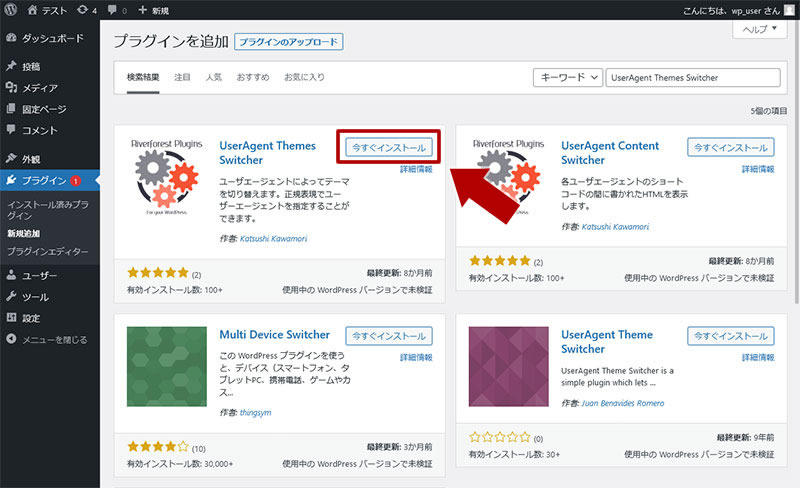Image resolution: width=800 pixels, height=488 pixels.
Task: Select the 検索結果 tab
Action: click(x=143, y=78)
